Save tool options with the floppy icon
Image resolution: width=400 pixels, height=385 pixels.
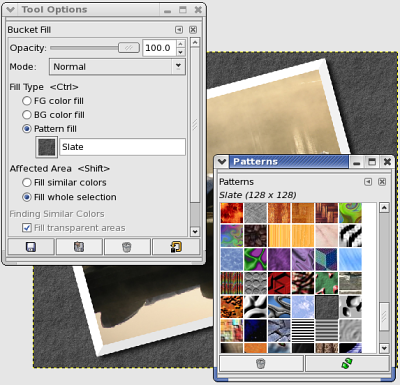click(x=31, y=247)
